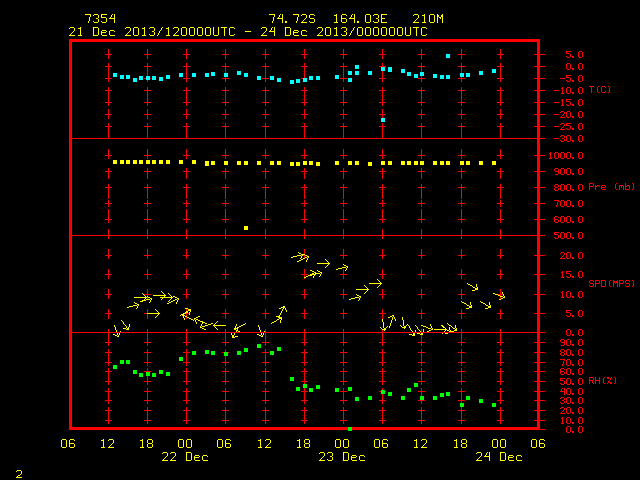
Task: Click the date range header text
Action: pyautogui.click(x=248, y=32)
